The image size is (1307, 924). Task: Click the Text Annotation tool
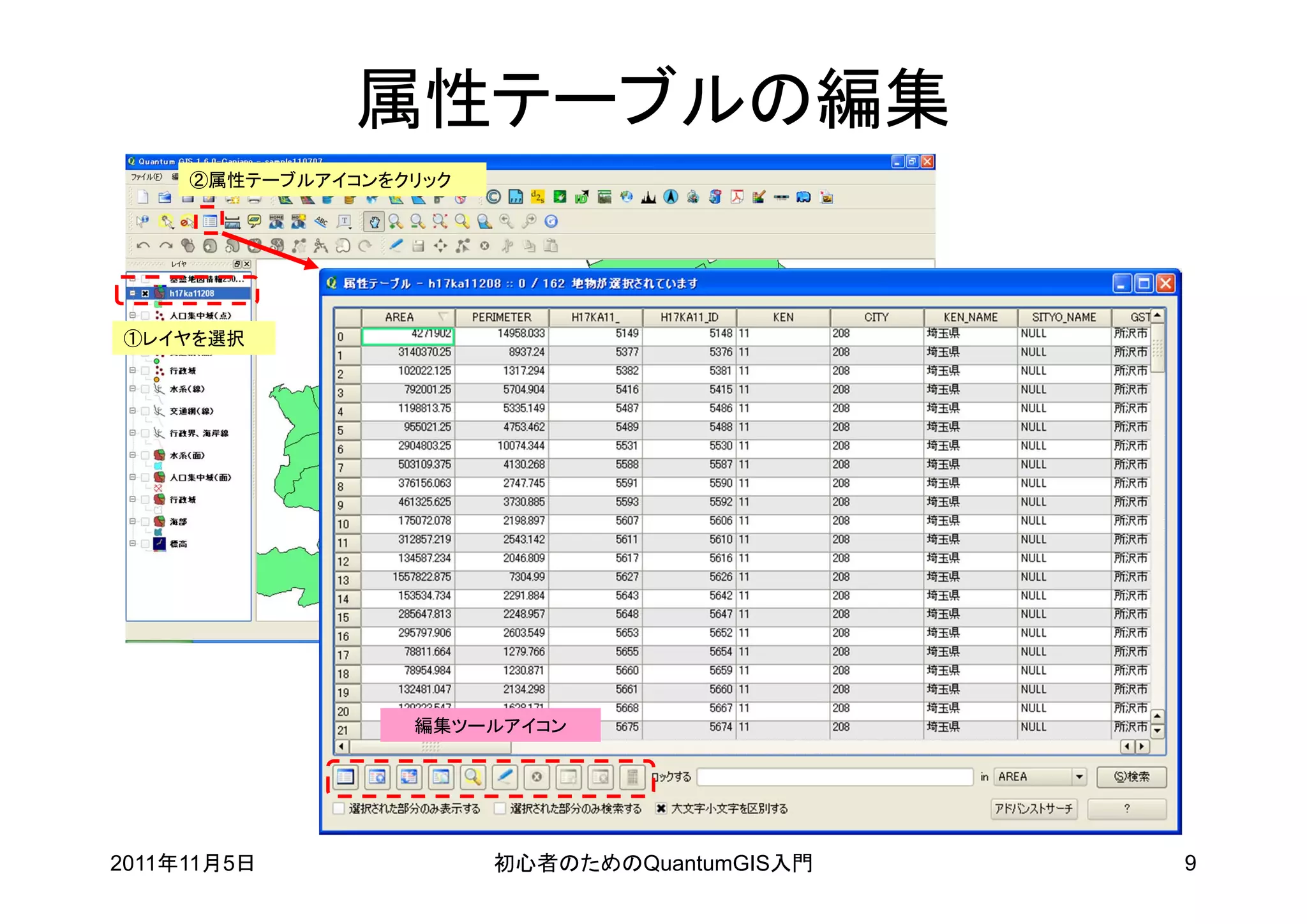[x=344, y=221]
